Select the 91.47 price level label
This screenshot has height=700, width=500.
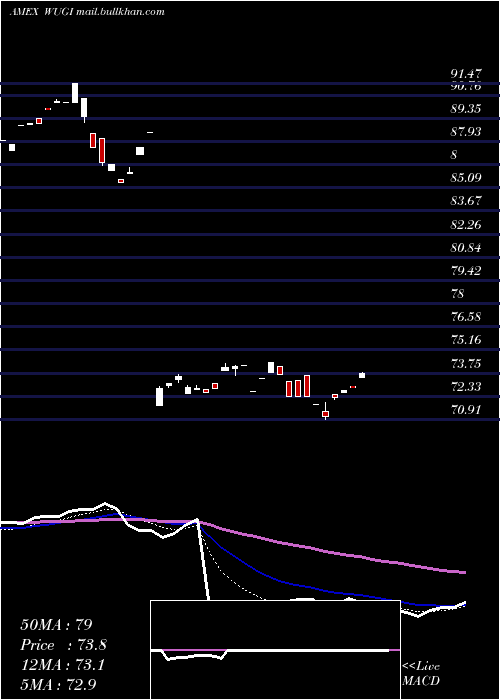click(466, 74)
